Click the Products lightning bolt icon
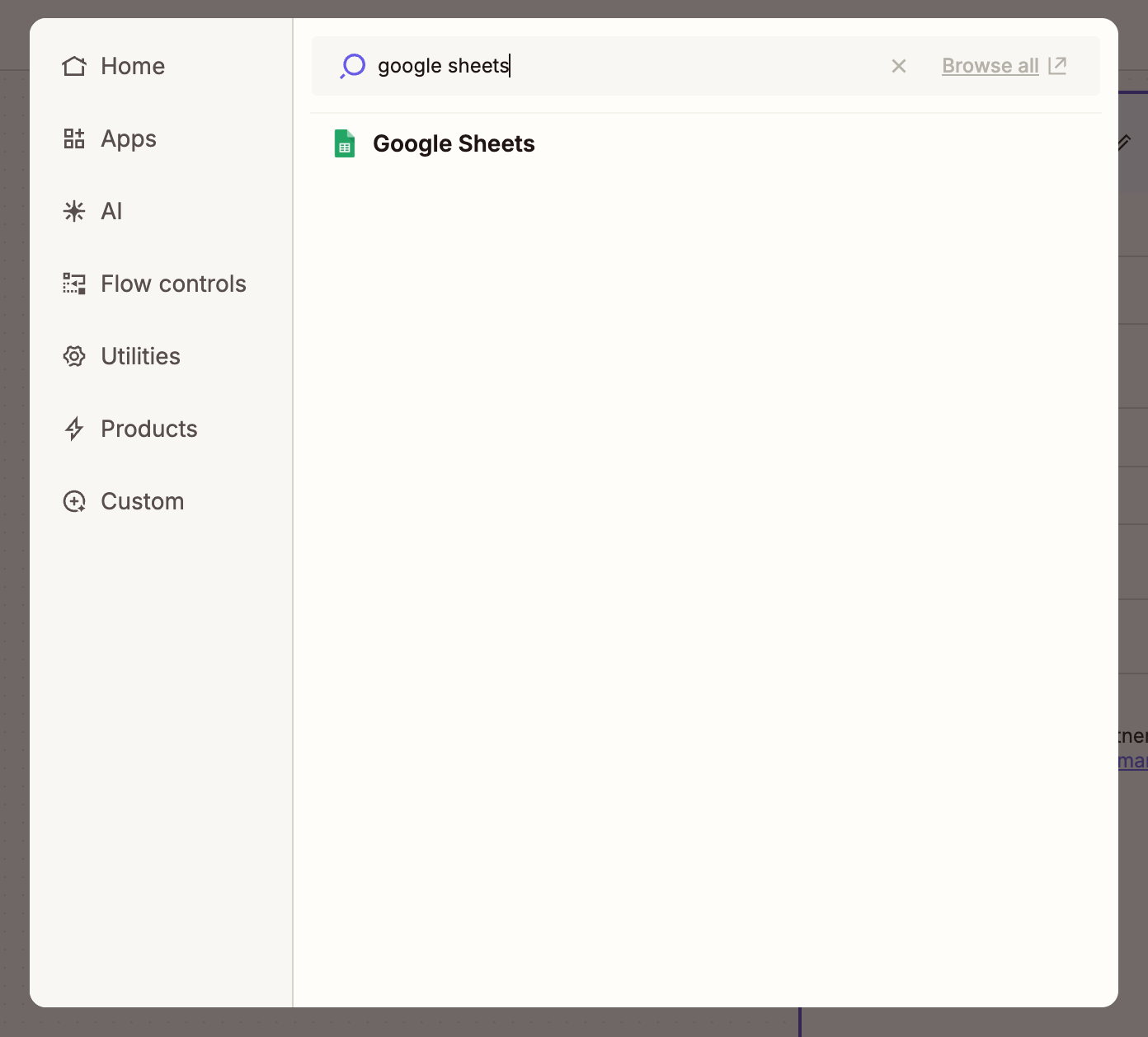 coord(74,429)
